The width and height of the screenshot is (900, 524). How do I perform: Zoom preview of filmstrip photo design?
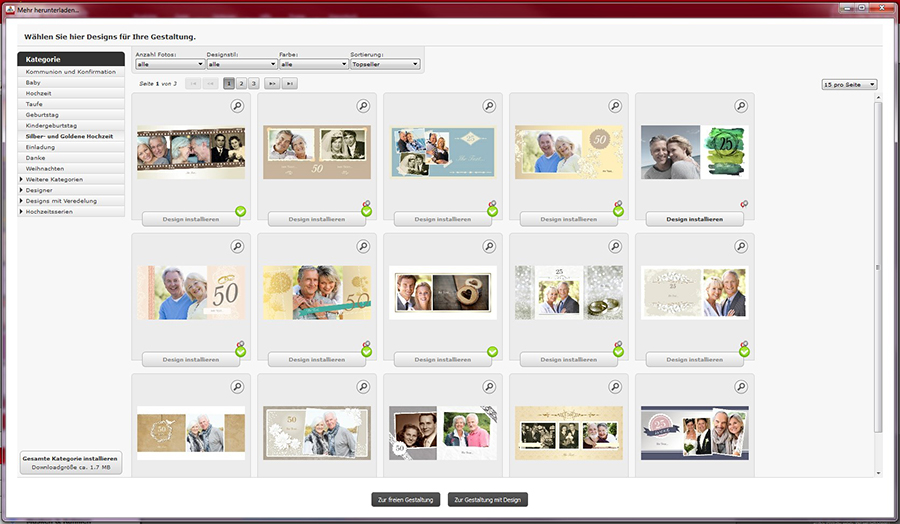pos(237,106)
